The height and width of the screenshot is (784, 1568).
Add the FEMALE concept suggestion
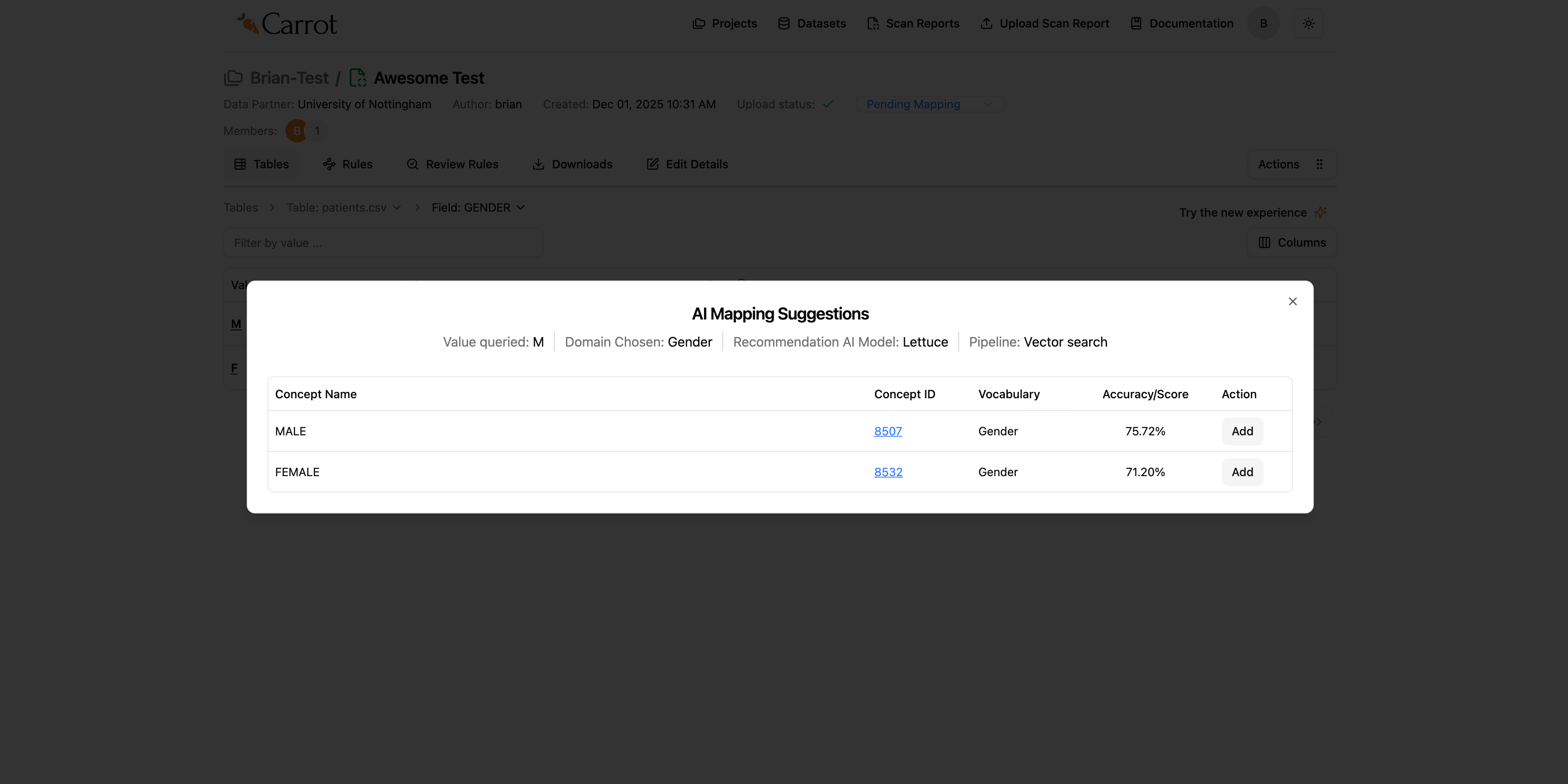coord(1242,472)
